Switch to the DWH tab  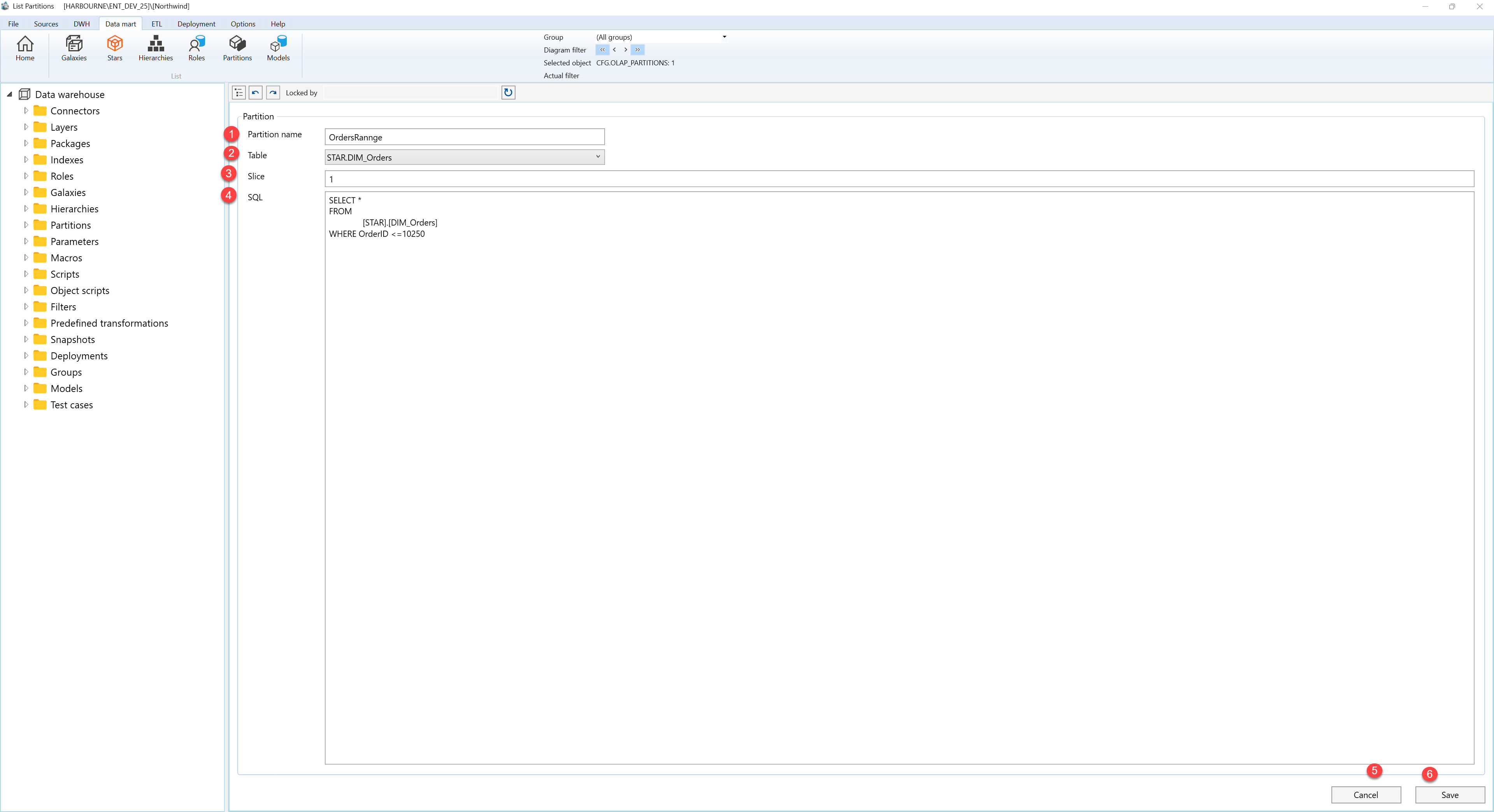click(81, 24)
